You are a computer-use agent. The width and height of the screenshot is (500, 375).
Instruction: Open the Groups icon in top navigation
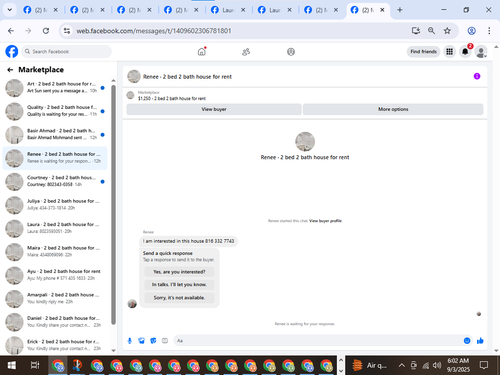[291, 52]
